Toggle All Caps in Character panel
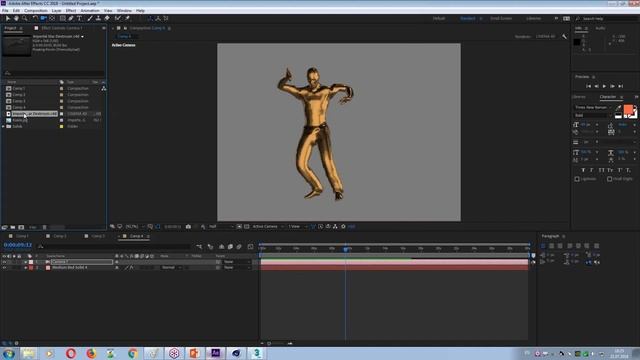Image resolution: width=640 pixels, height=360 pixels. [x=601, y=170]
